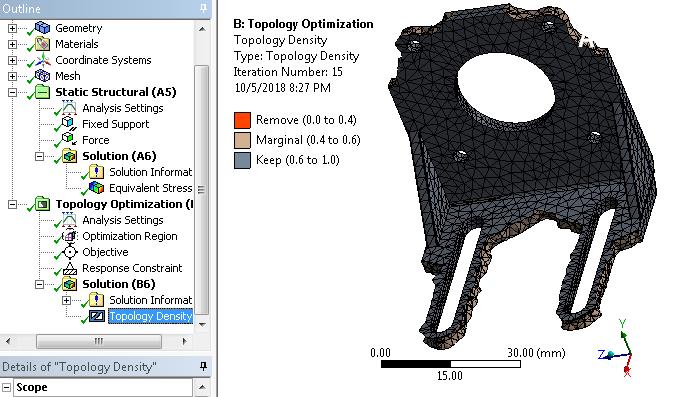This screenshot has height=397, width=677.
Task: Select Solution (B6) label
Action: [119, 284]
